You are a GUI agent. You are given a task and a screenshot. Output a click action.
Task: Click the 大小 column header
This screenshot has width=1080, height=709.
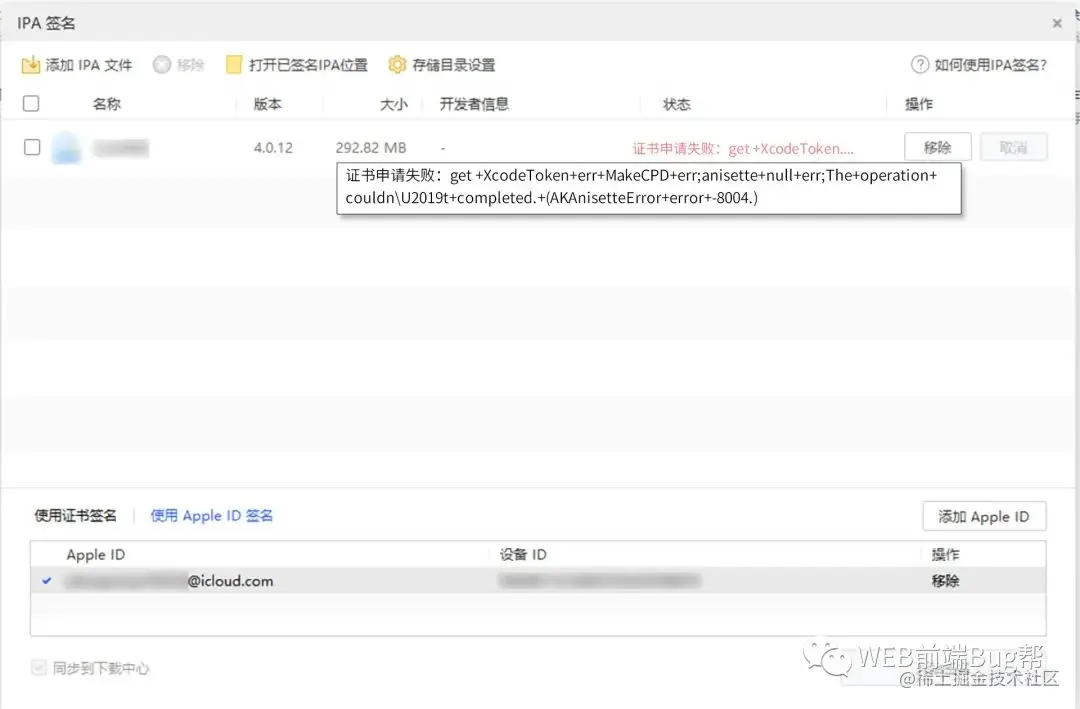[394, 104]
